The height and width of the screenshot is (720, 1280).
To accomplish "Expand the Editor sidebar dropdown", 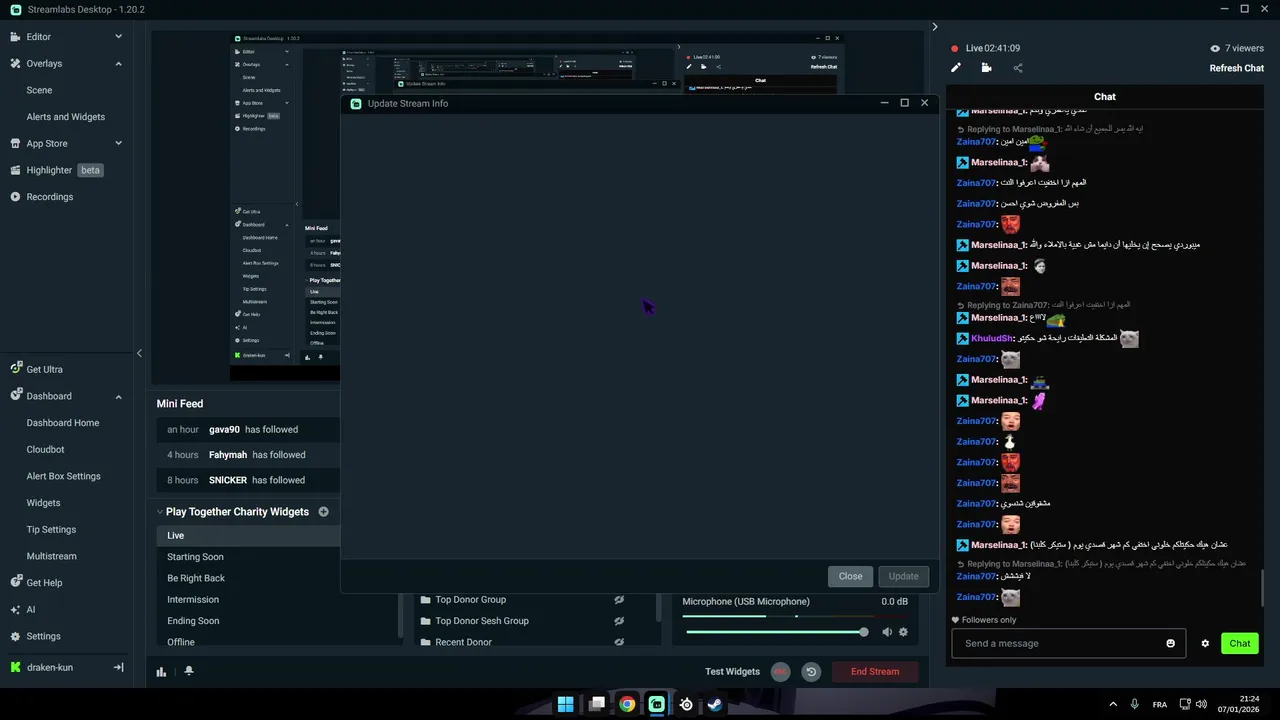I will tap(118, 37).
